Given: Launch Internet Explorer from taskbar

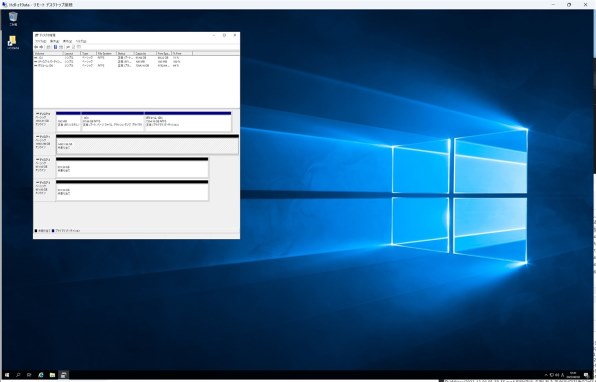Looking at the screenshot, I should (x=41, y=375).
